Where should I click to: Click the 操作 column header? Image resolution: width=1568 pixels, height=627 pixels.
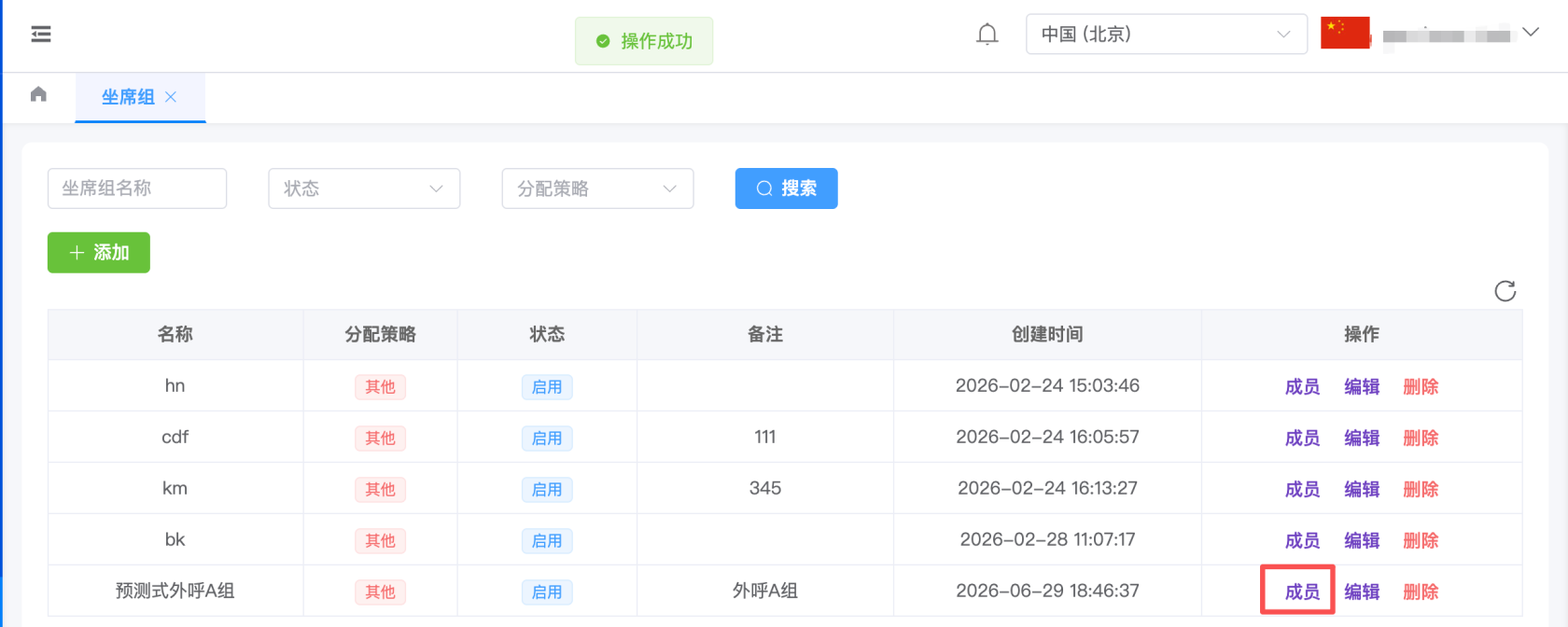pyautogui.click(x=1362, y=335)
